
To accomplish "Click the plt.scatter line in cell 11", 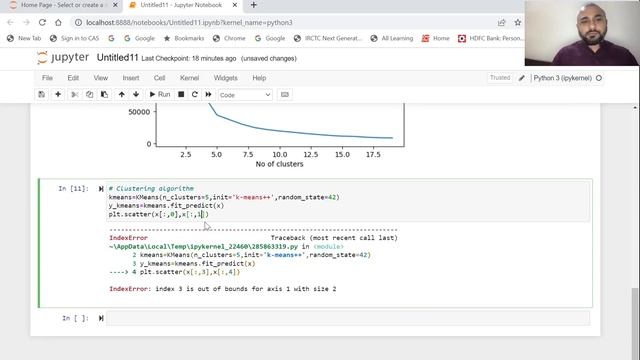I will pos(158,214).
